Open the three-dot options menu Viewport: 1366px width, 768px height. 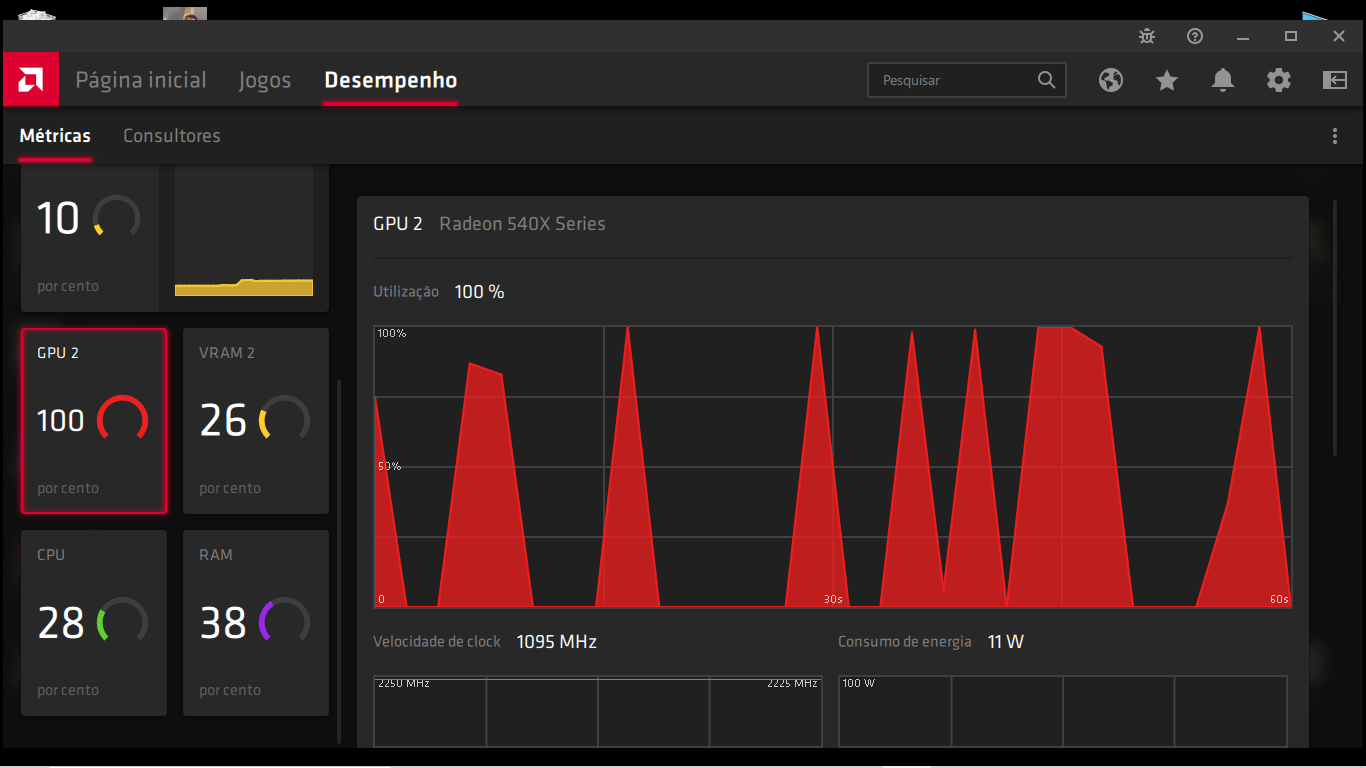point(1335,136)
